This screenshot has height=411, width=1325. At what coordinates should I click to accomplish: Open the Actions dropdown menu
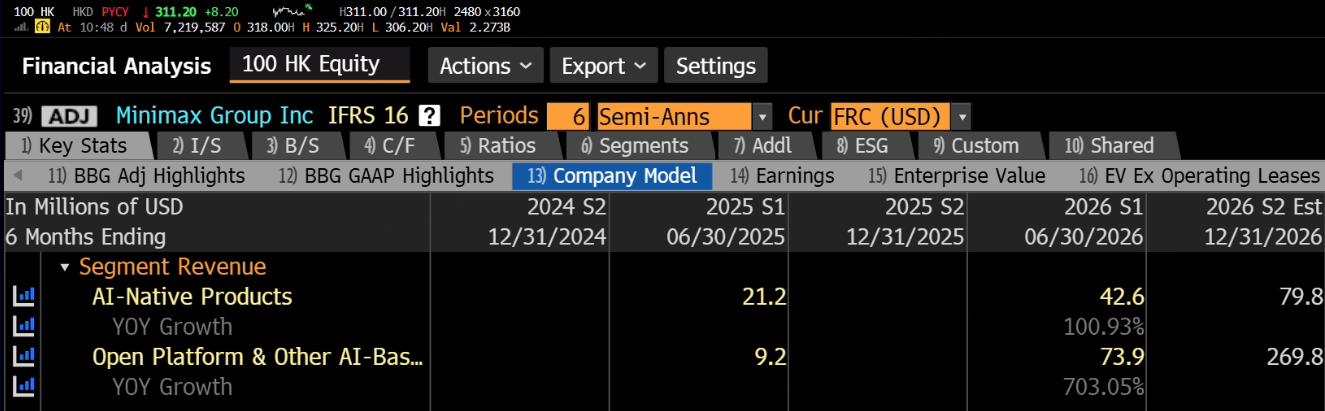tap(486, 66)
